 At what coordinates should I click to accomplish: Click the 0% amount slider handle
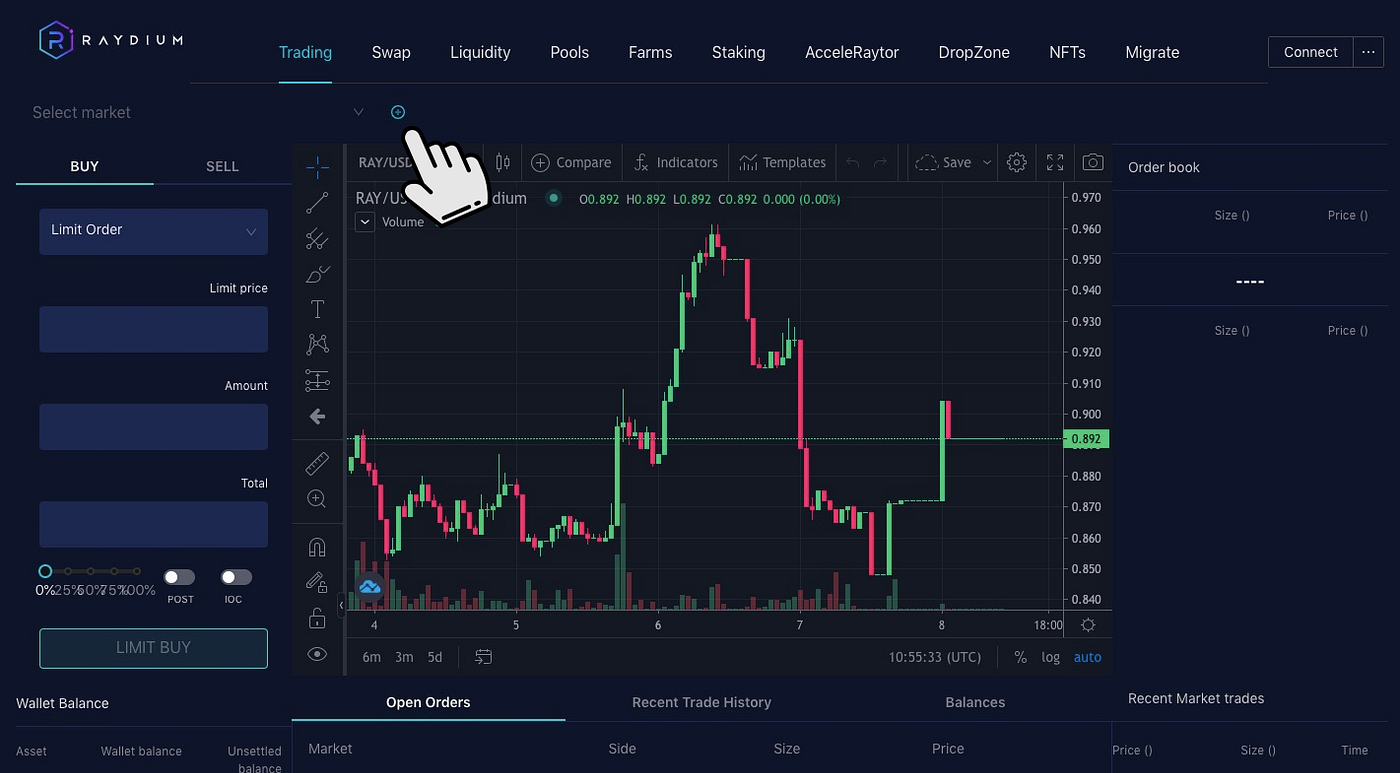[45, 571]
